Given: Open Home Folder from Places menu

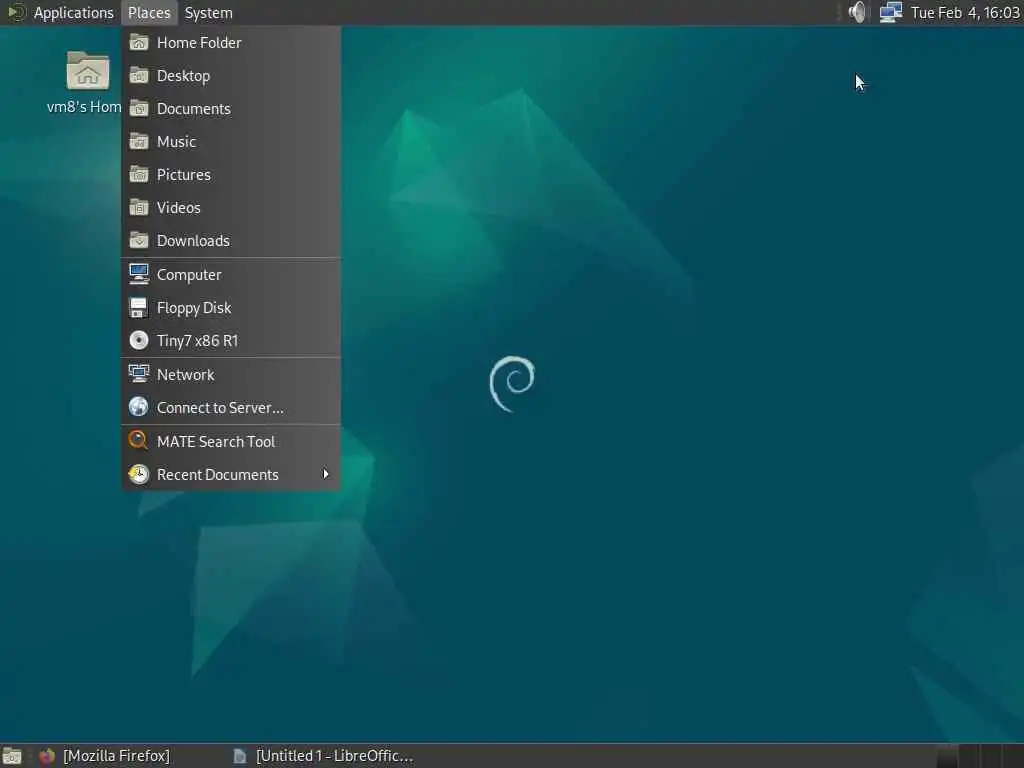Looking at the screenshot, I should pos(231,42).
